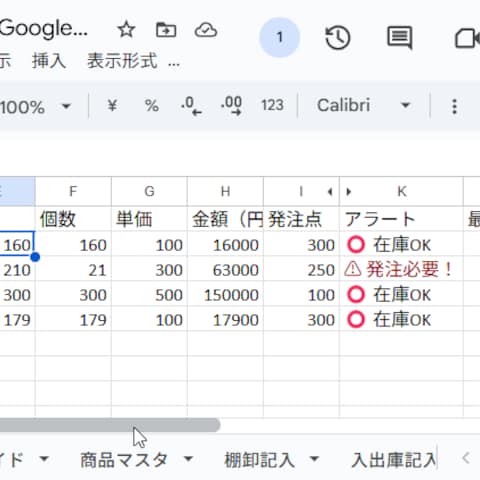
Task: Select column G header
Action: [x=149, y=191]
